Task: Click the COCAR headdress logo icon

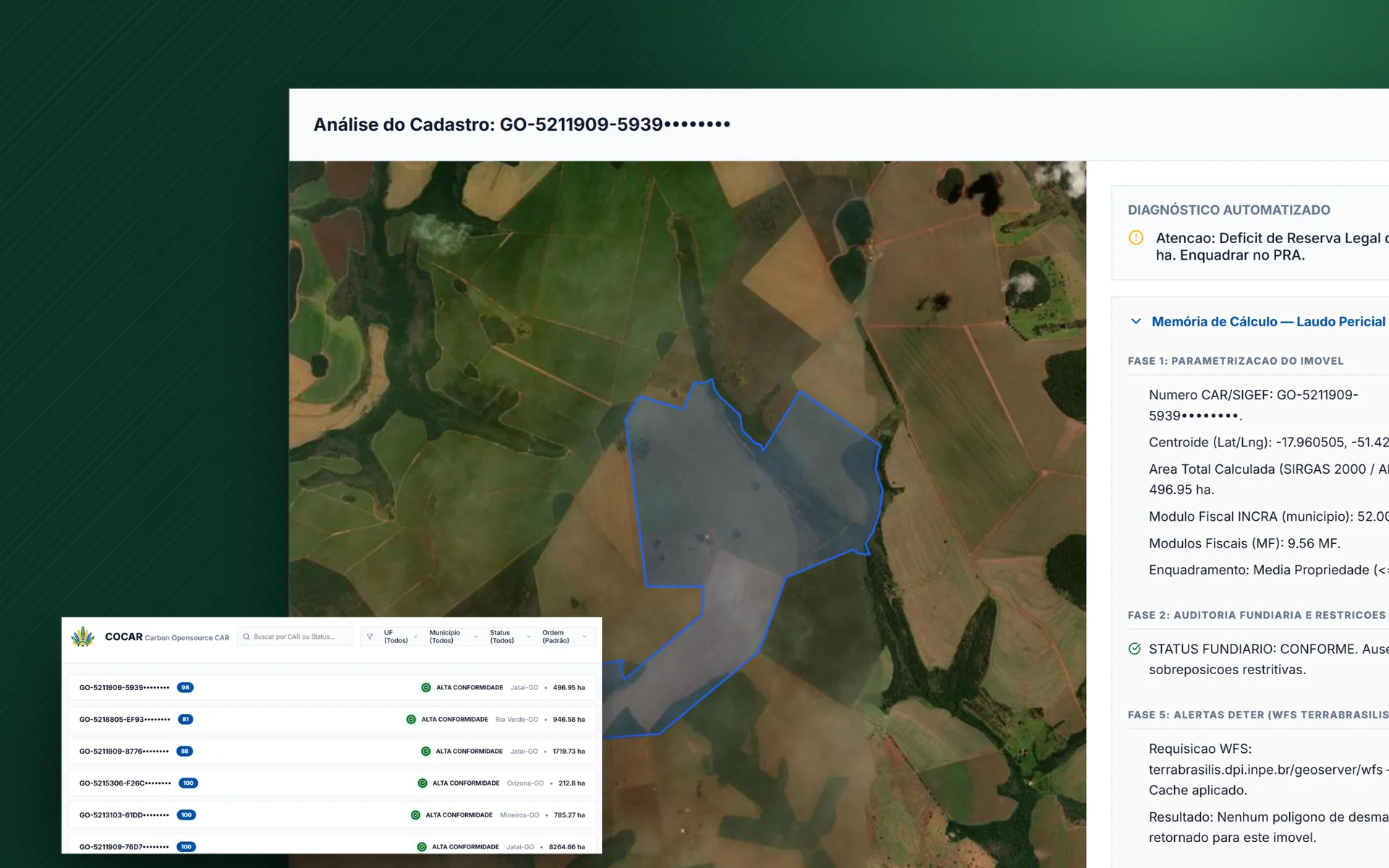Action: [82, 637]
